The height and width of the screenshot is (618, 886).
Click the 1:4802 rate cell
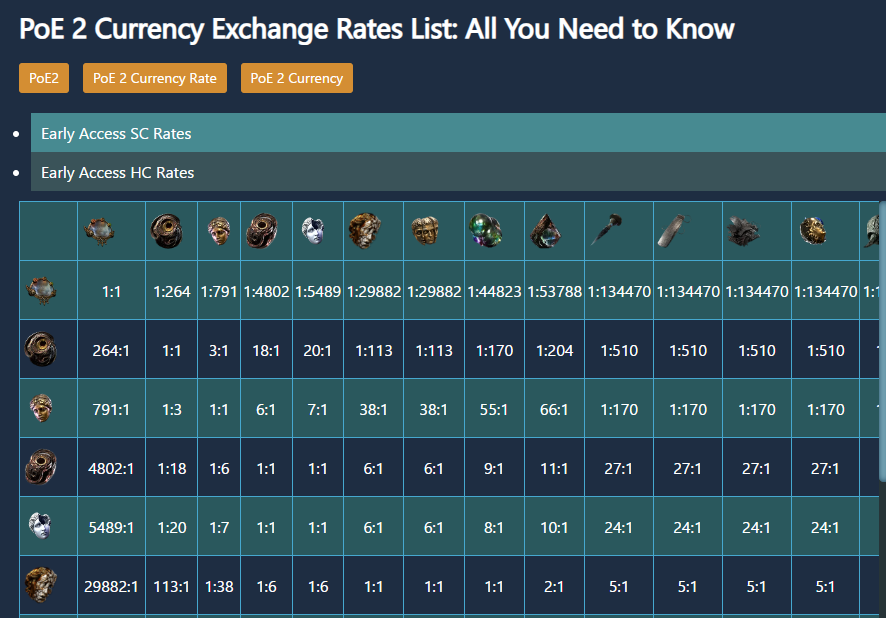pyautogui.click(x=266, y=291)
